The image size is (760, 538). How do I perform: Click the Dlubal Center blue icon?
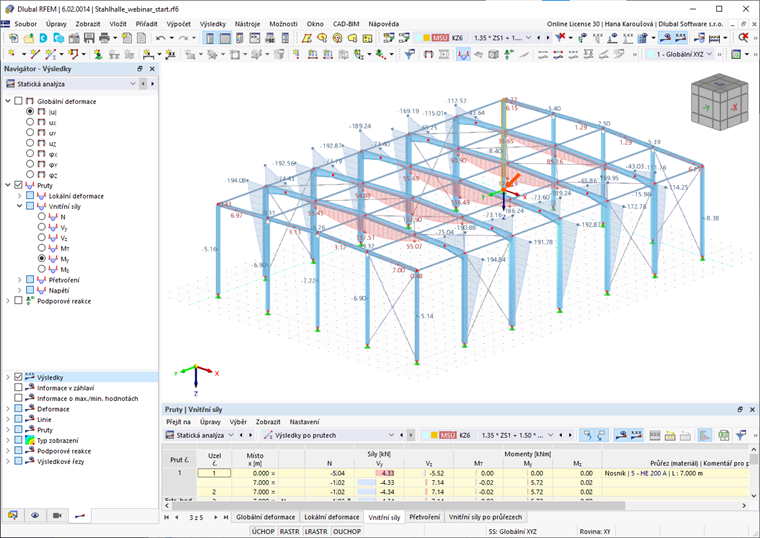[44, 38]
